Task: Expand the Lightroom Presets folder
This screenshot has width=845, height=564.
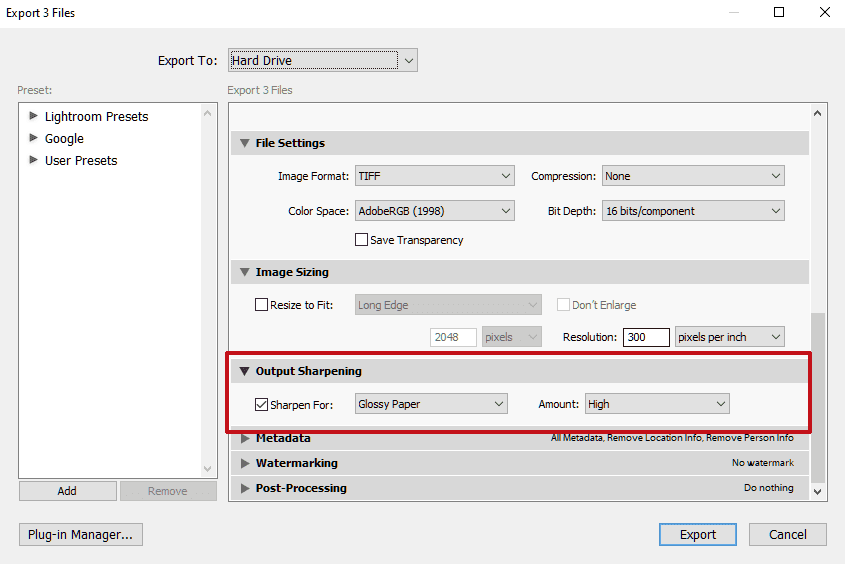Action: click(x=33, y=116)
